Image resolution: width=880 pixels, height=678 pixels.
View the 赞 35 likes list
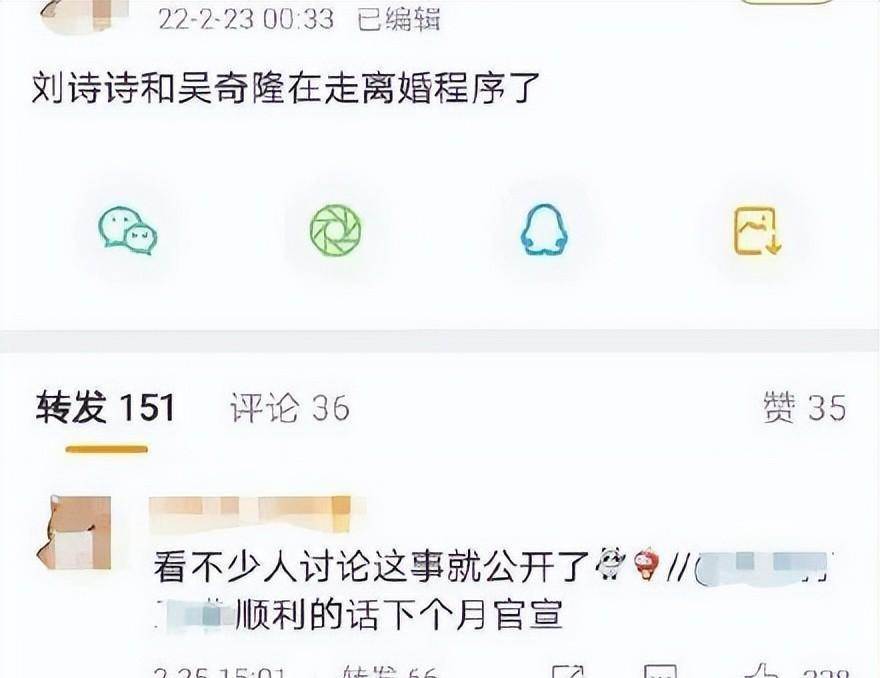pos(804,407)
